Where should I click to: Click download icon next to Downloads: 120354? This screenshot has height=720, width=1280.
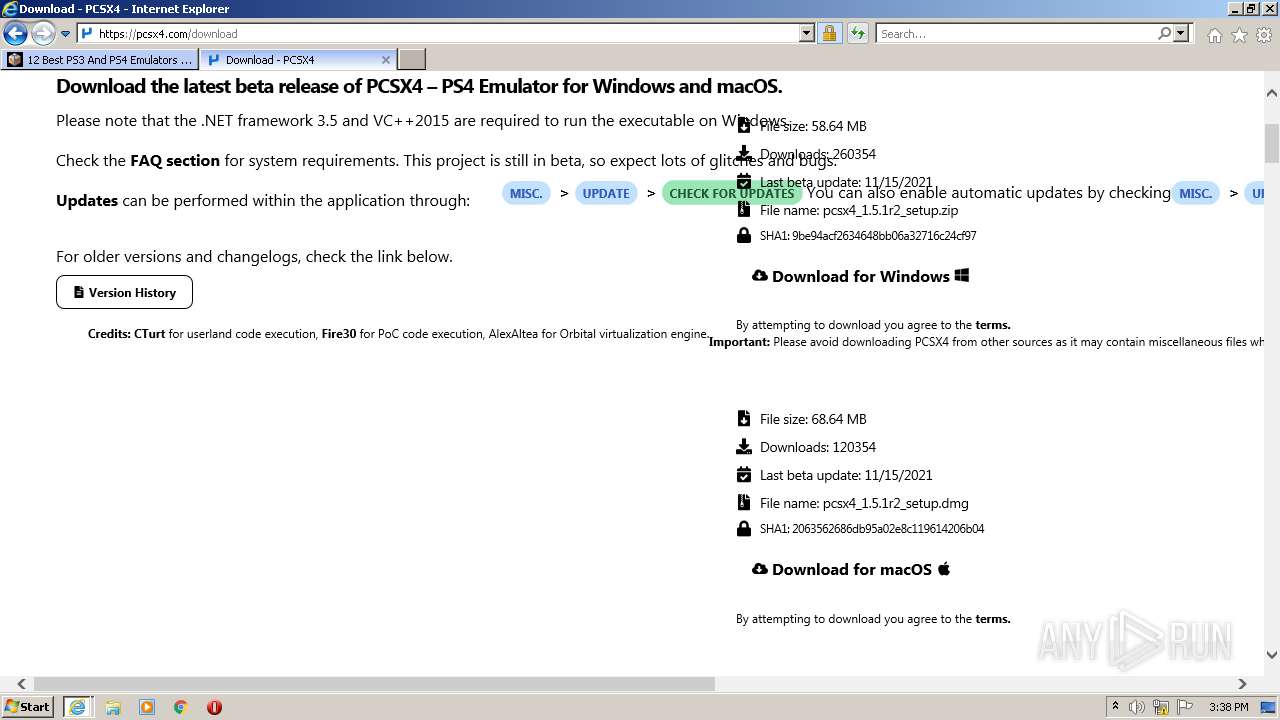(x=743, y=446)
